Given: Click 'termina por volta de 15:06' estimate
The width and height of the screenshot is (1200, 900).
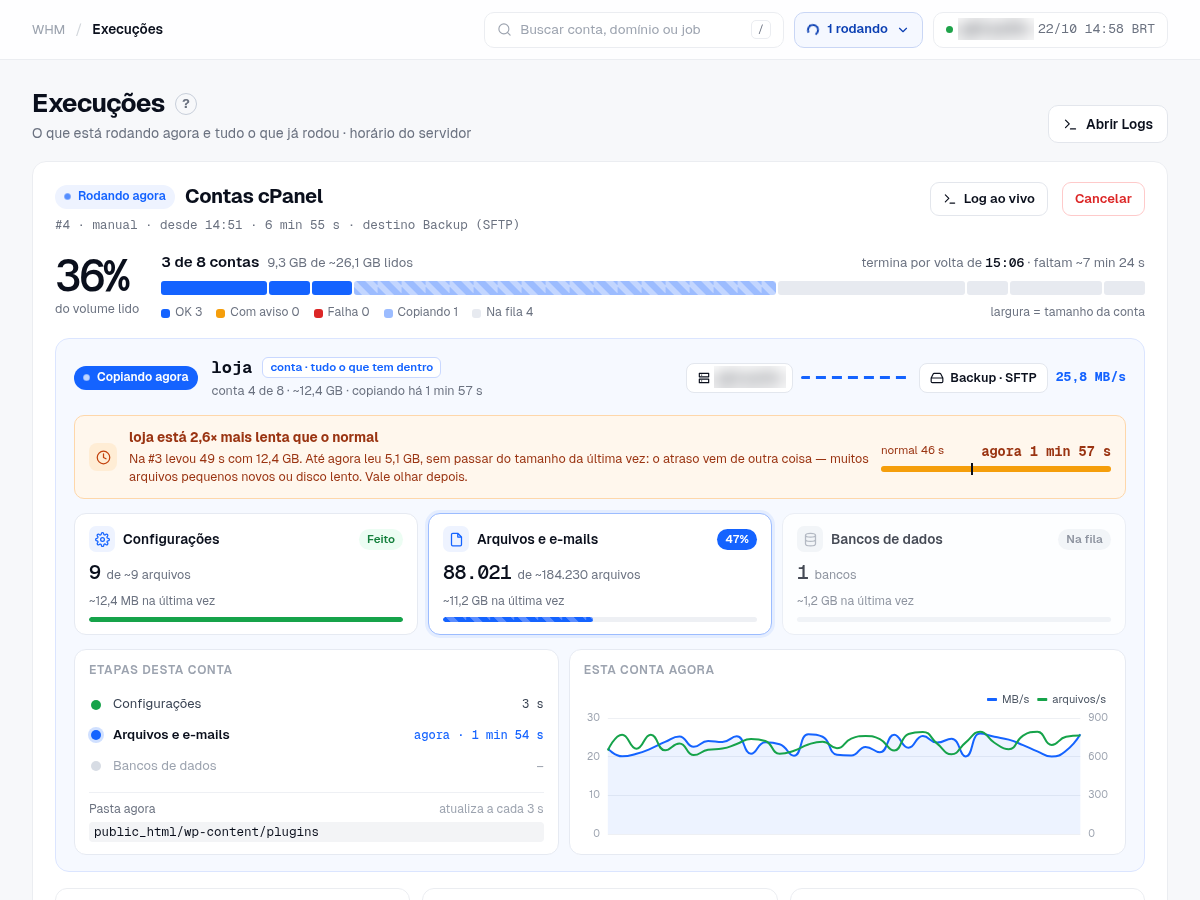Looking at the screenshot, I should point(943,263).
